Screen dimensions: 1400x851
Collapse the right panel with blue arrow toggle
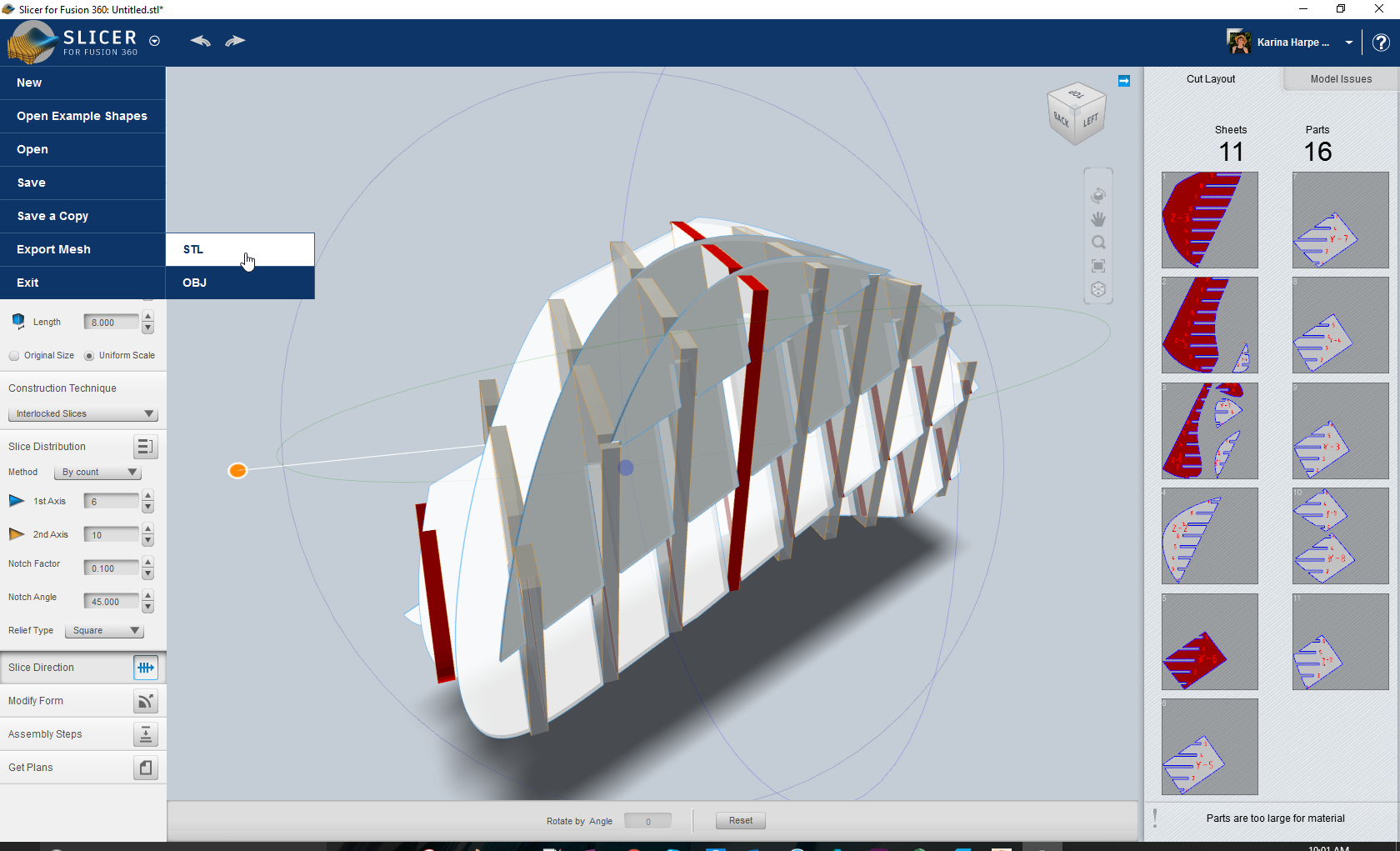[1124, 80]
